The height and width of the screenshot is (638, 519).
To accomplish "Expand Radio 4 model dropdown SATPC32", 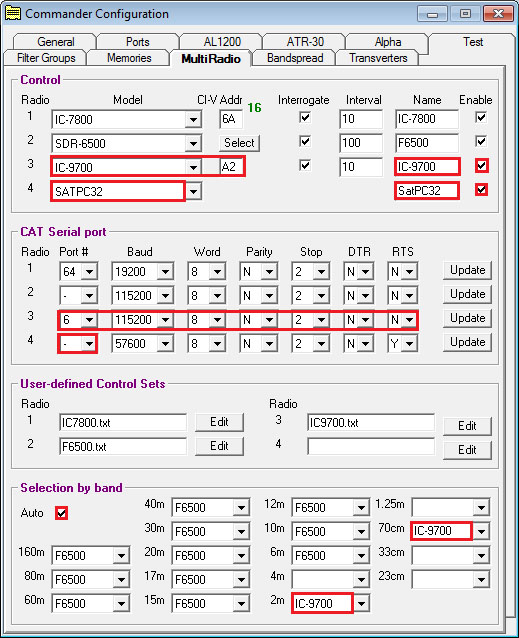I will 193,191.
